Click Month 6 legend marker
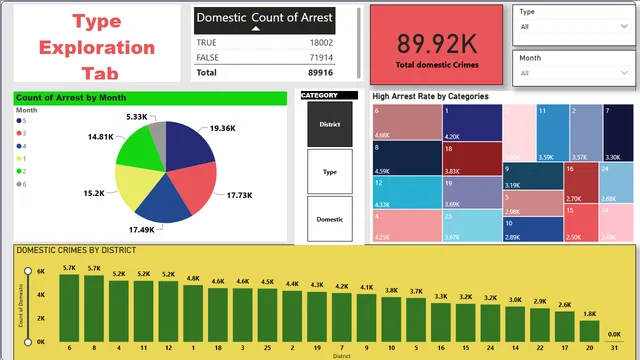Viewport: 640px width, 360px height. coord(19,184)
